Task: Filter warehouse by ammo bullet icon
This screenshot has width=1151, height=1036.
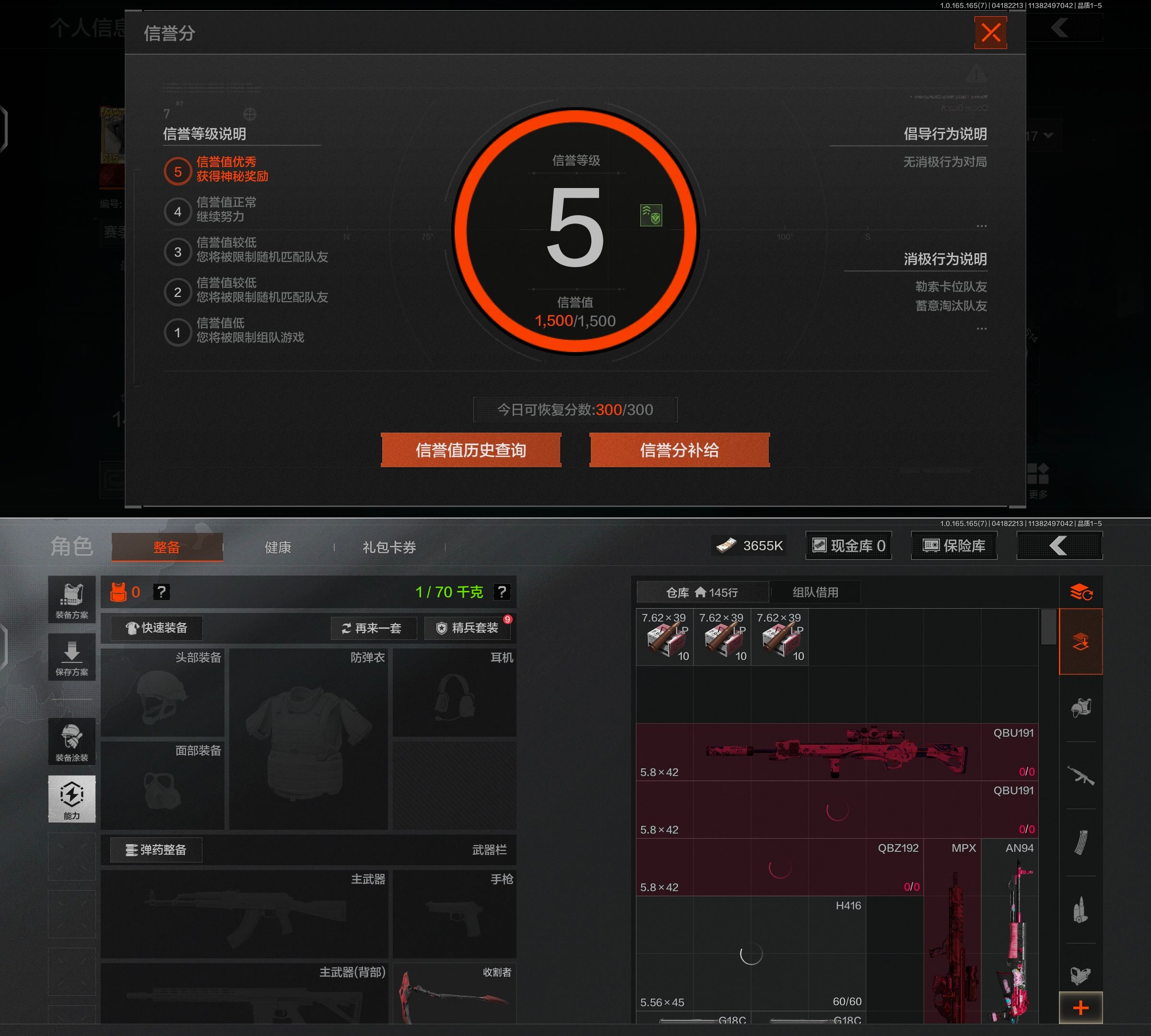Action: click(1081, 910)
